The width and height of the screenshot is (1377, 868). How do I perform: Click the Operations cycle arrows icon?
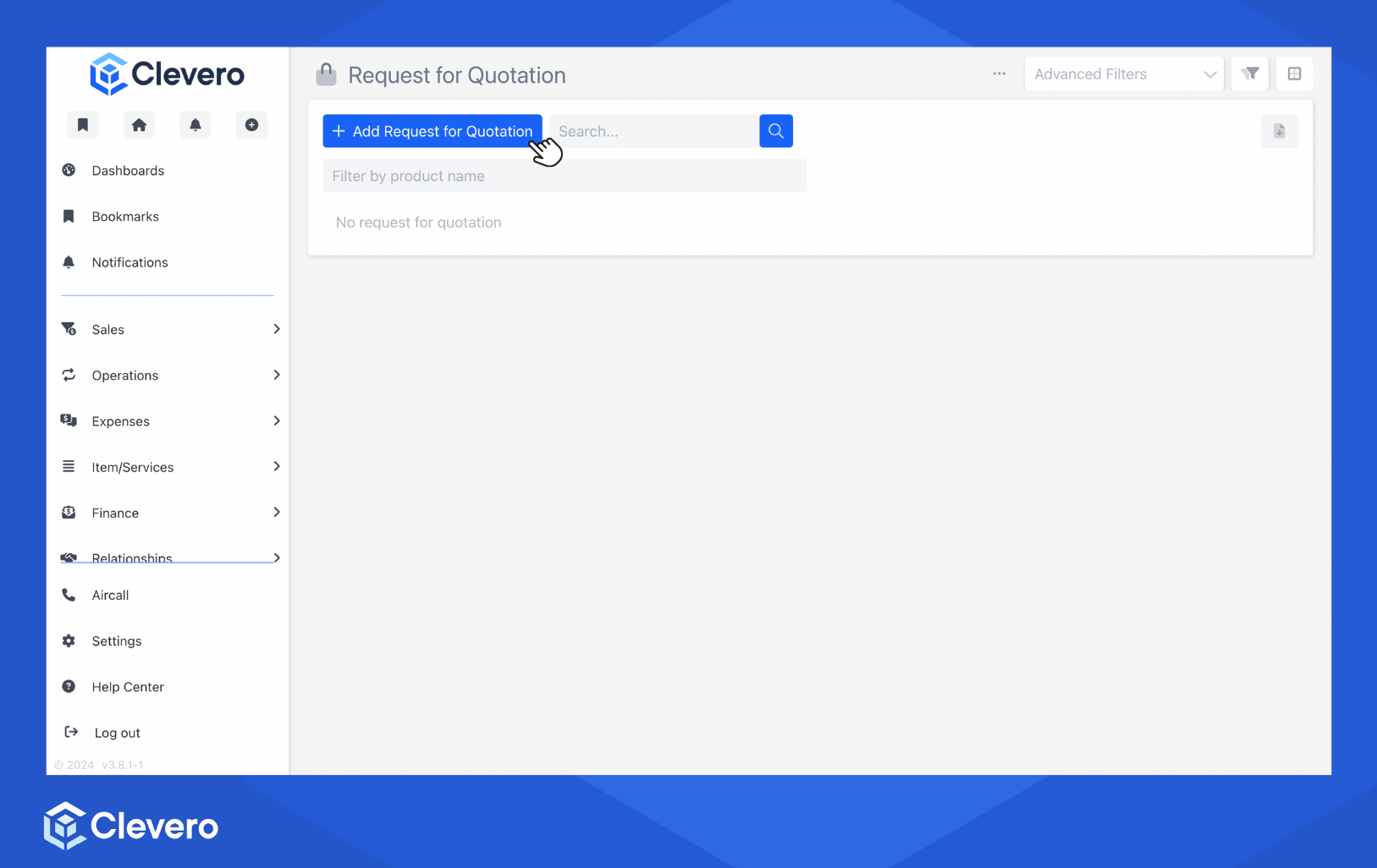[69, 375]
